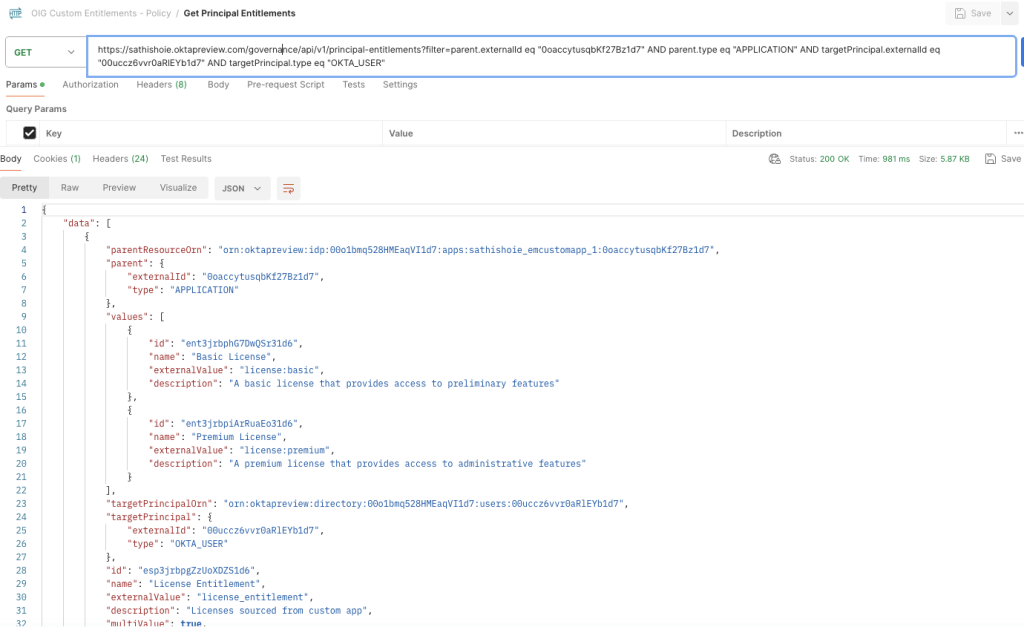Click the network globe icon beside Status
Image resolution: width=1024 pixels, height=627 pixels.
(775, 159)
